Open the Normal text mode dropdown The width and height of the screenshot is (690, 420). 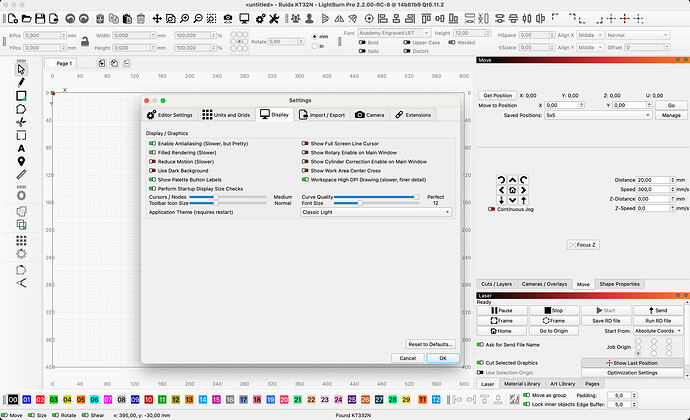(x=637, y=35)
